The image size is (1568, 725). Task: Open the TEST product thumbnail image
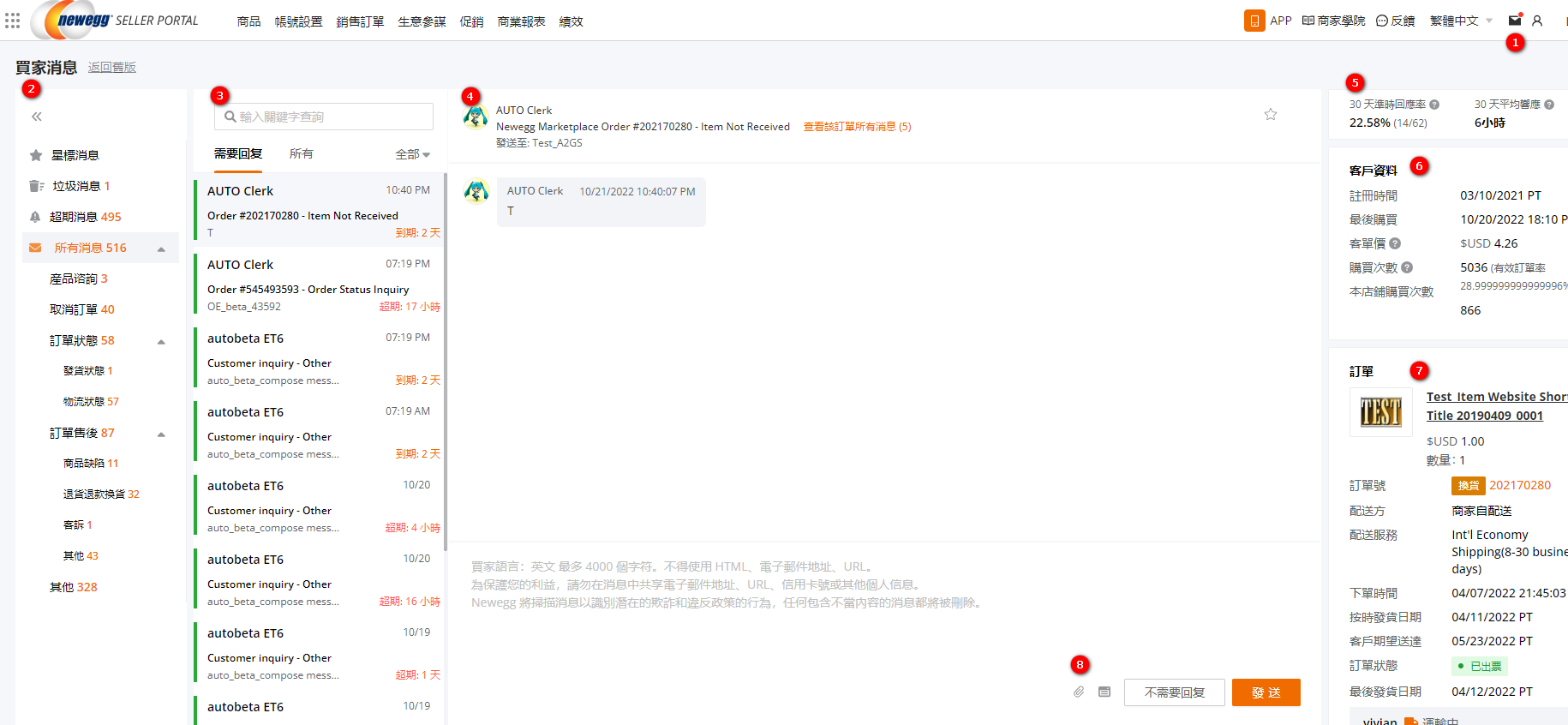[1381, 412]
